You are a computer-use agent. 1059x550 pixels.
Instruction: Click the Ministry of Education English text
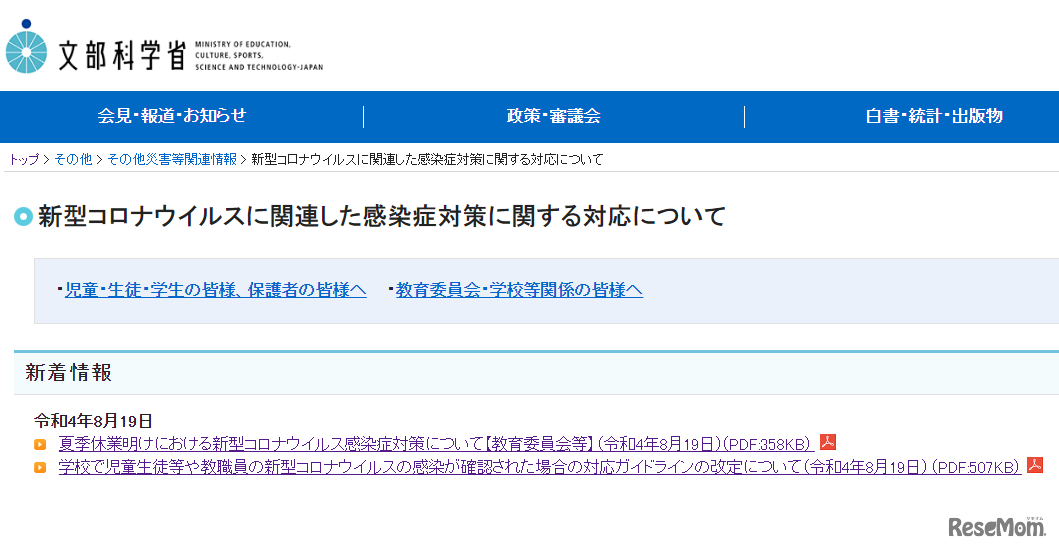(259, 55)
